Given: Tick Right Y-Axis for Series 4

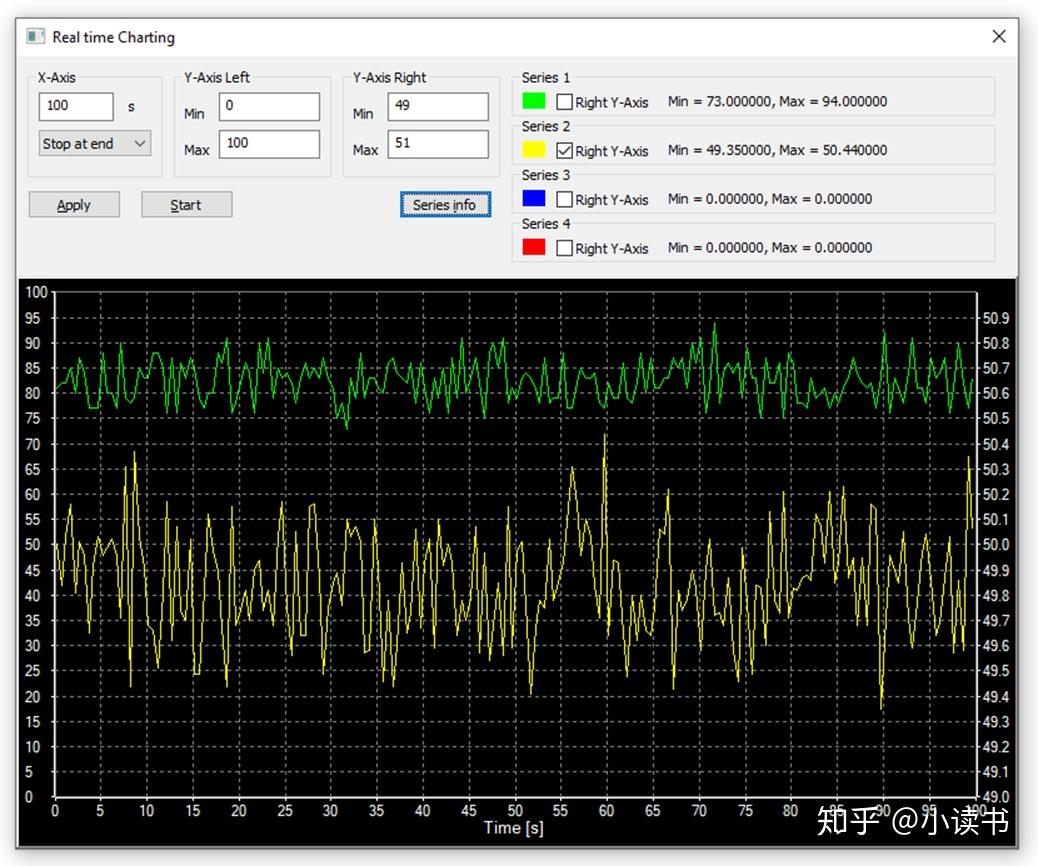Looking at the screenshot, I should pyautogui.click(x=565, y=248).
